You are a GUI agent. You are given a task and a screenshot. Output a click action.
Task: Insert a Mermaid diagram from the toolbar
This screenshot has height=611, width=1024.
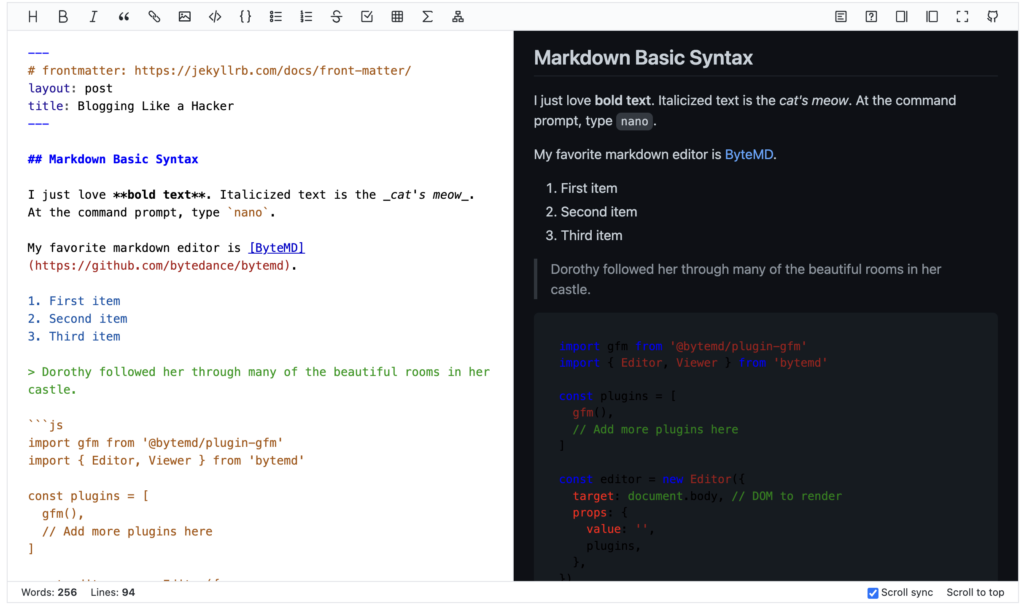point(458,17)
